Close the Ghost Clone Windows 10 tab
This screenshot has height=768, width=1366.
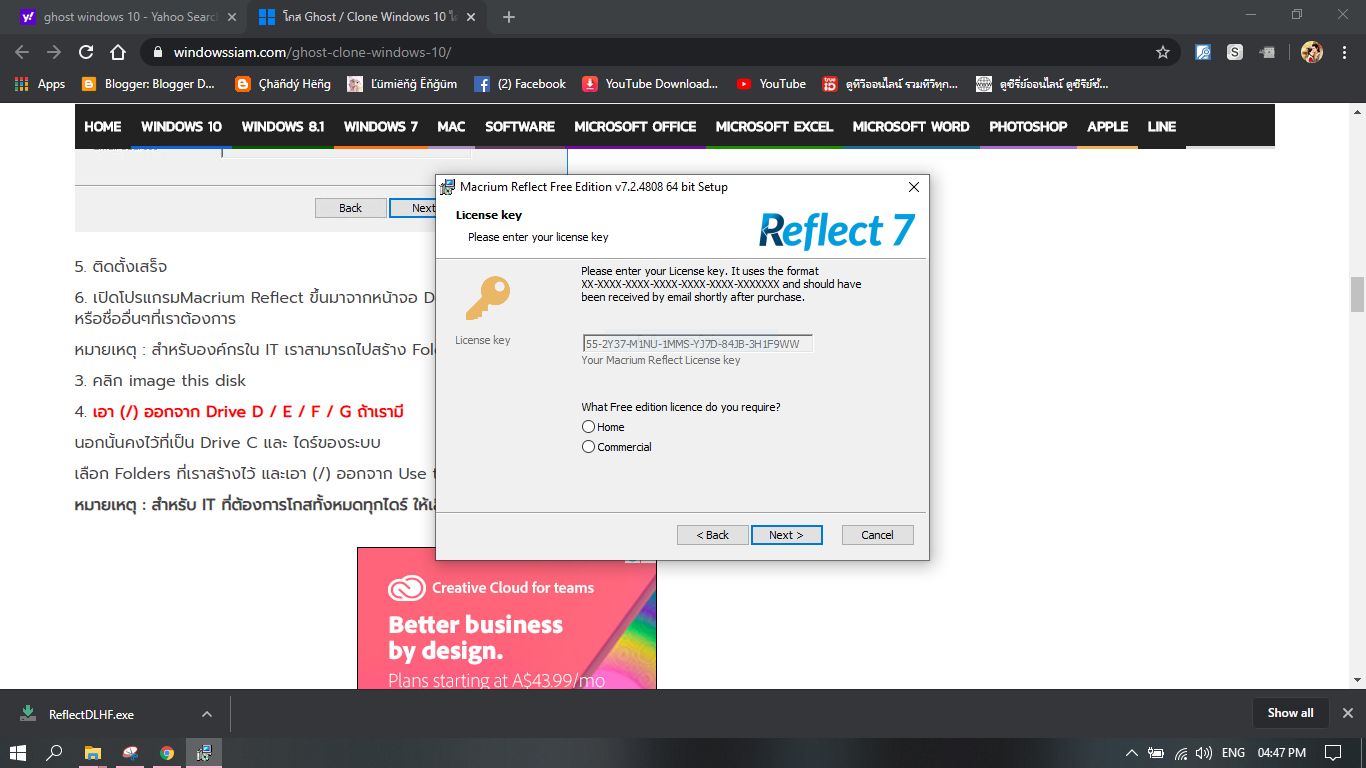(x=470, y=17)
